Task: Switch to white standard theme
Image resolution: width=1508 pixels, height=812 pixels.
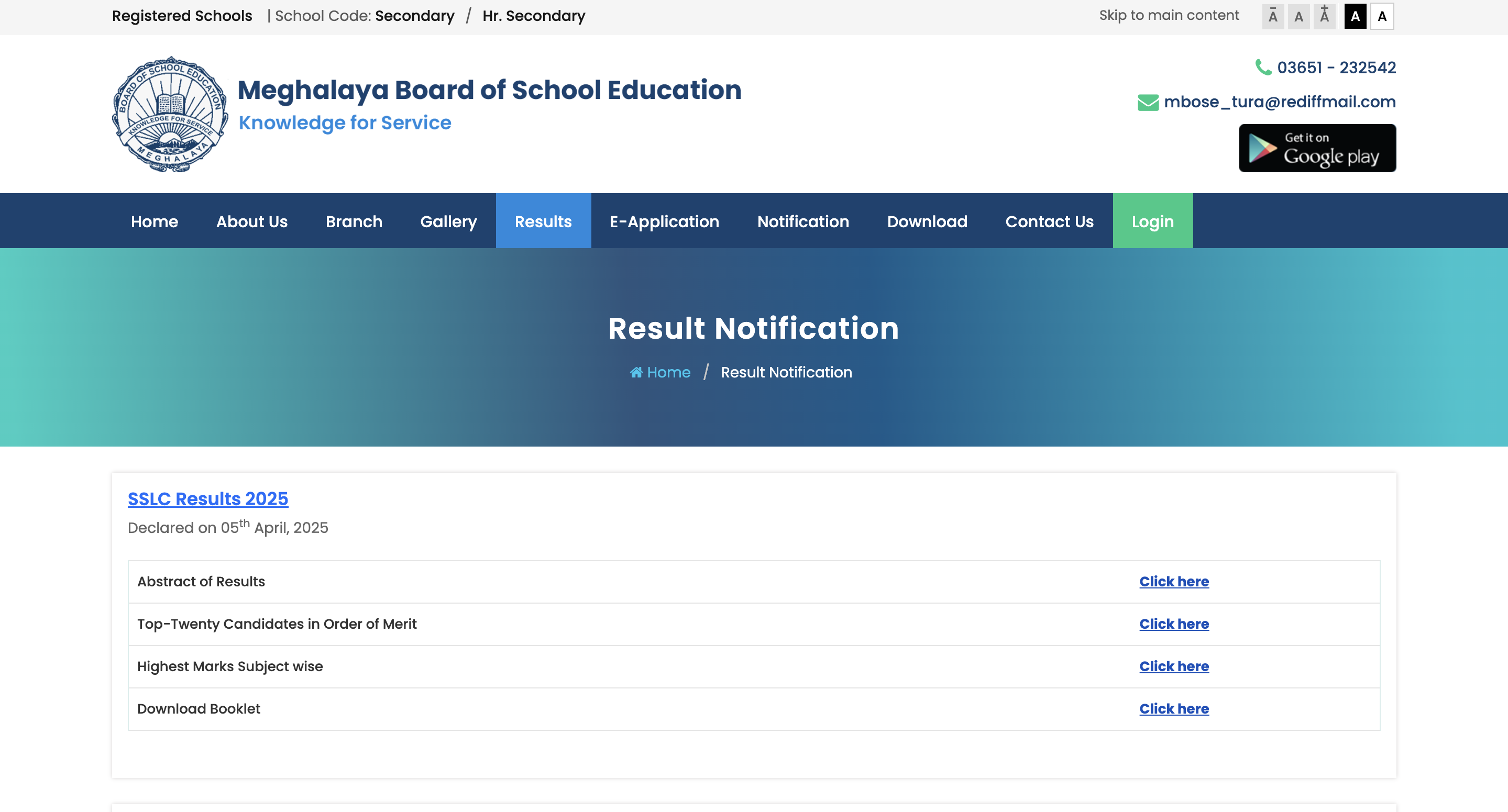Action: 1382,16
